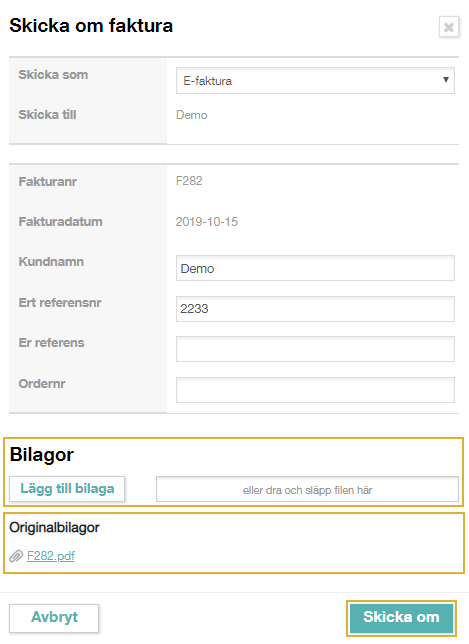Focus the Er referens input field
Screen dimensions: 469x644
click(315, 349)
